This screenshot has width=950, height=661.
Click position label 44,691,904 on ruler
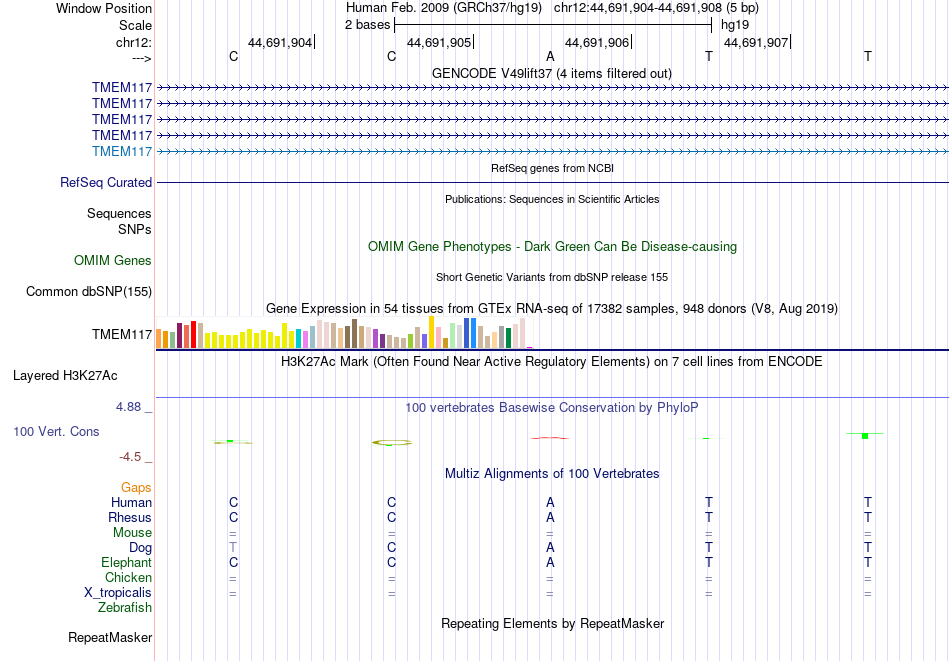pyautogui.click(x=280, y=42)
